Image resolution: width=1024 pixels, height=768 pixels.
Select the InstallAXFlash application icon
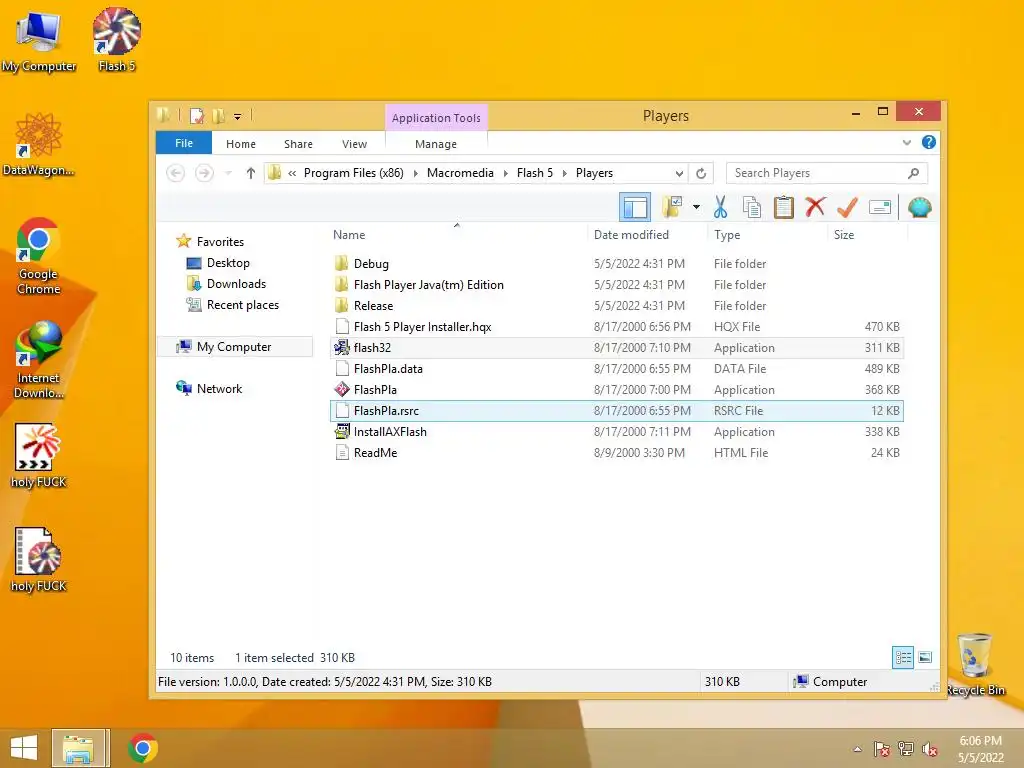(x=342, y=431)
